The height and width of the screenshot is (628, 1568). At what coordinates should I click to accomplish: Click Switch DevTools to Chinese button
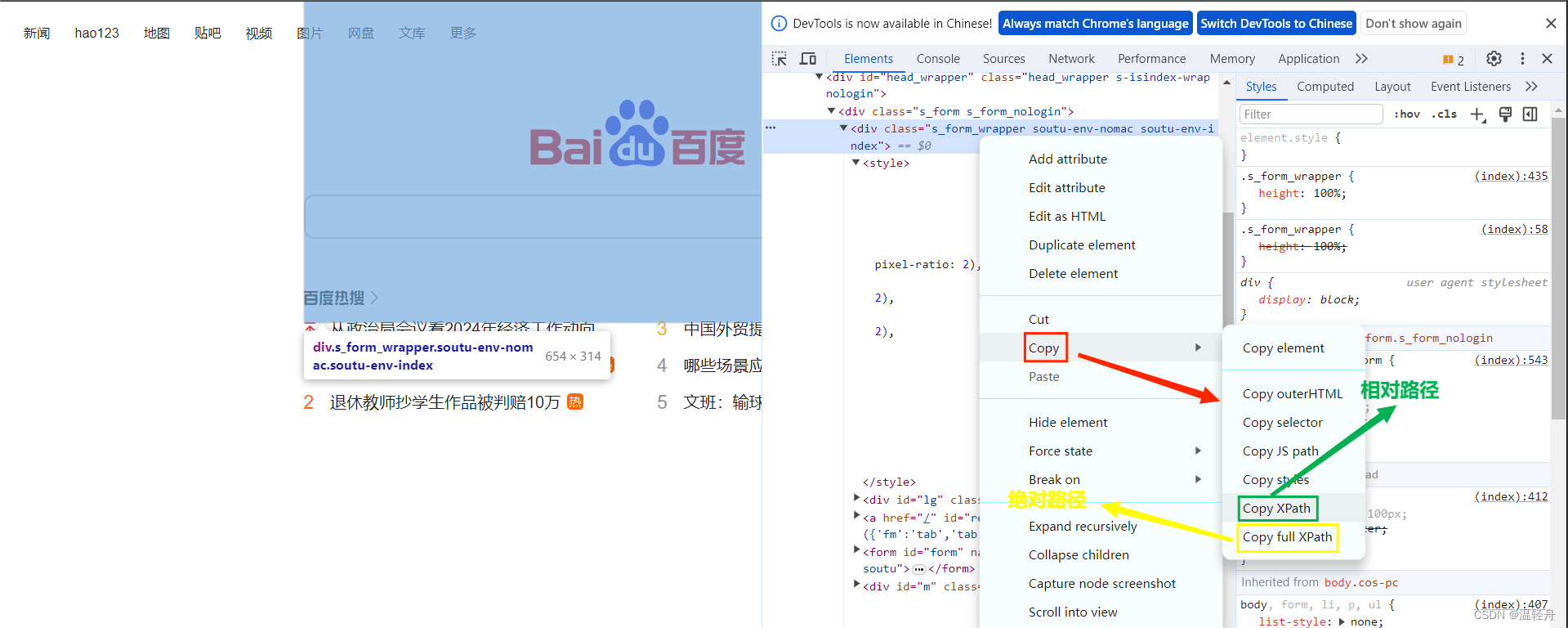click(x=1276, y=24)
